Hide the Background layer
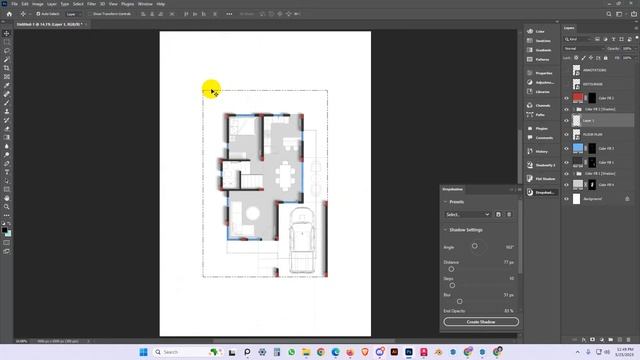This screenshot has height=360, width=640. click(x=566, y=199)
